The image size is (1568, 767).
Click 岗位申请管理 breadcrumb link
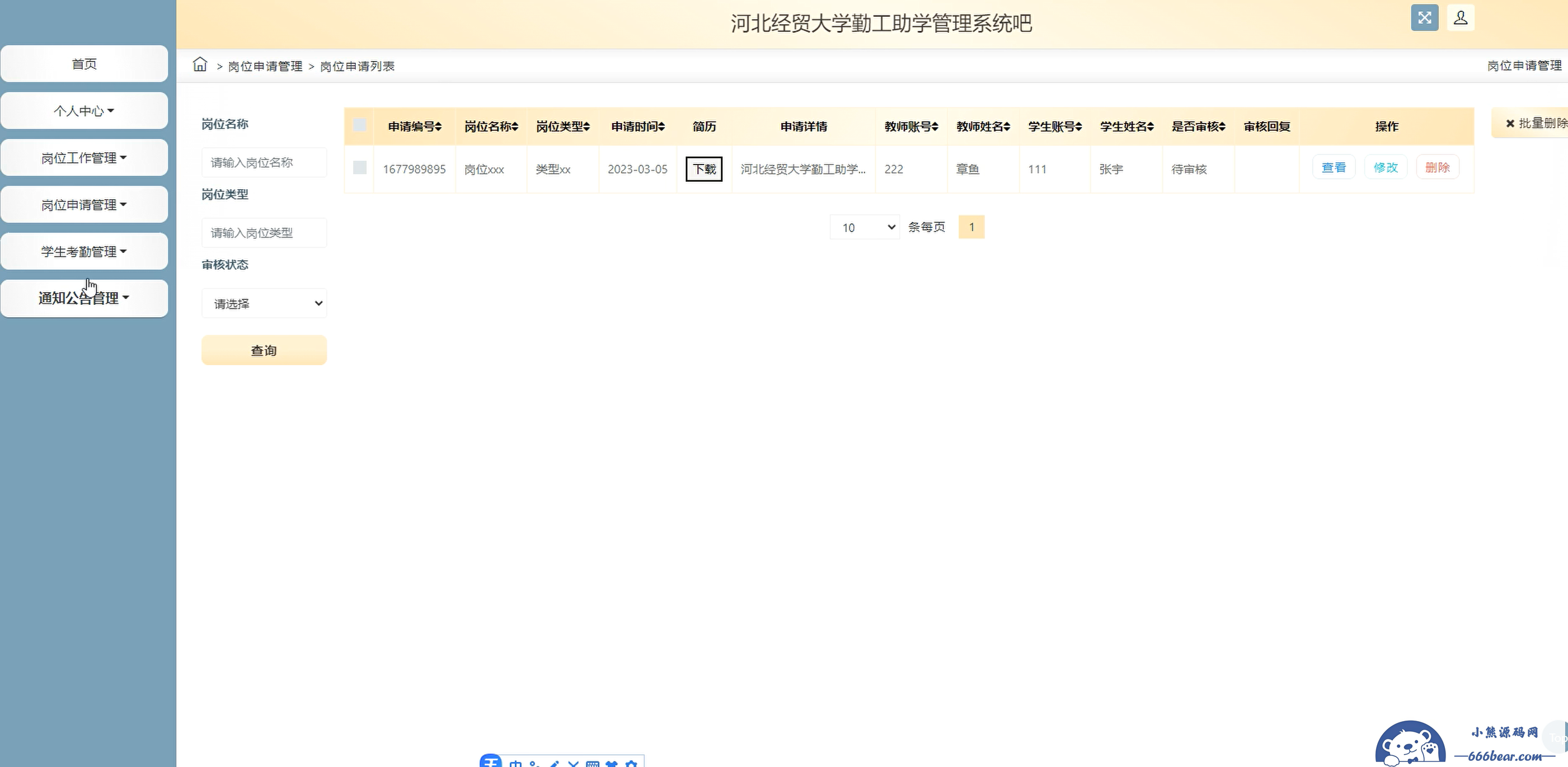pyautogui.click(x=265, y=66)
